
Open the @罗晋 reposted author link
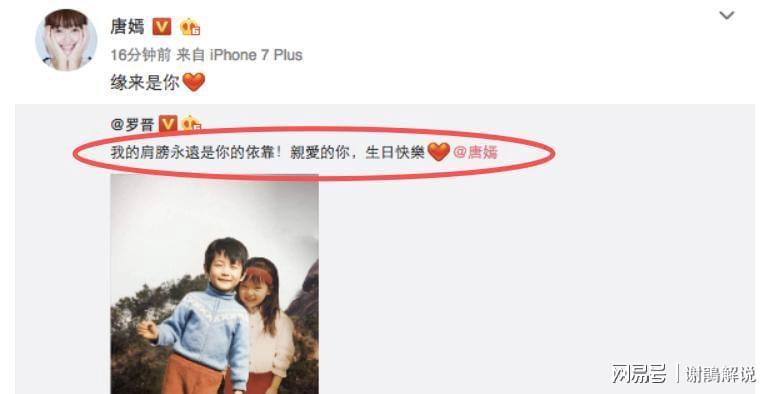click(132, 125)
